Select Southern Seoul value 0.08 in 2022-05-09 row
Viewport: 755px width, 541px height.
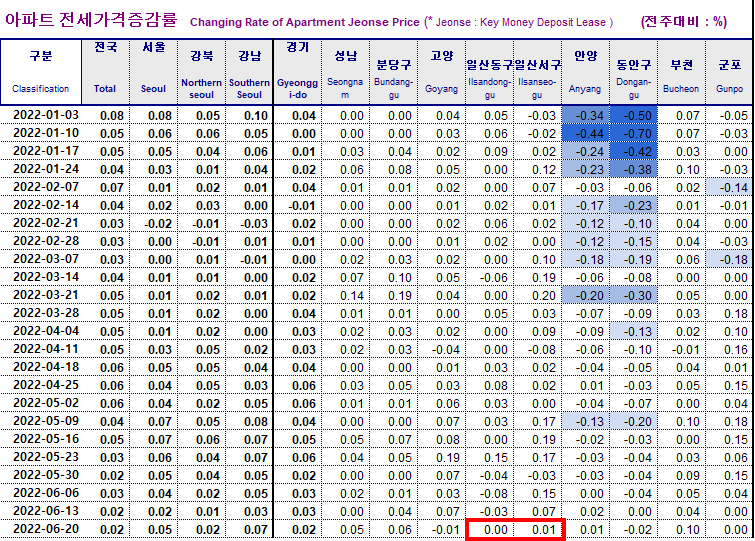256,422
